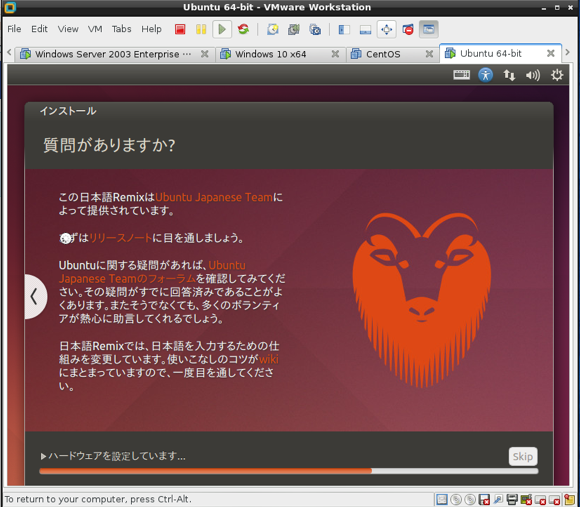Go to the previous installer slide arrow
The image size is (580, 507).
(x=35, y=296)
